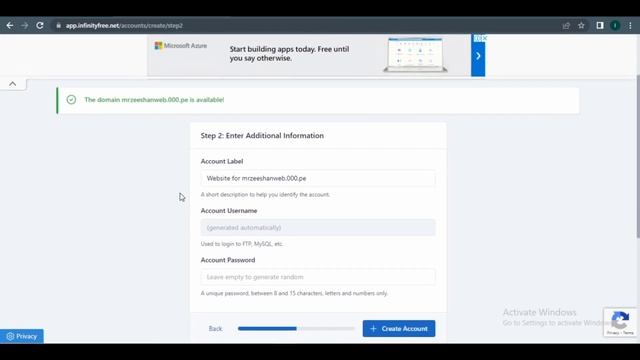Click the 'A short description' hint text
This screenshot has height=360, width=640.
click(265, 194)
